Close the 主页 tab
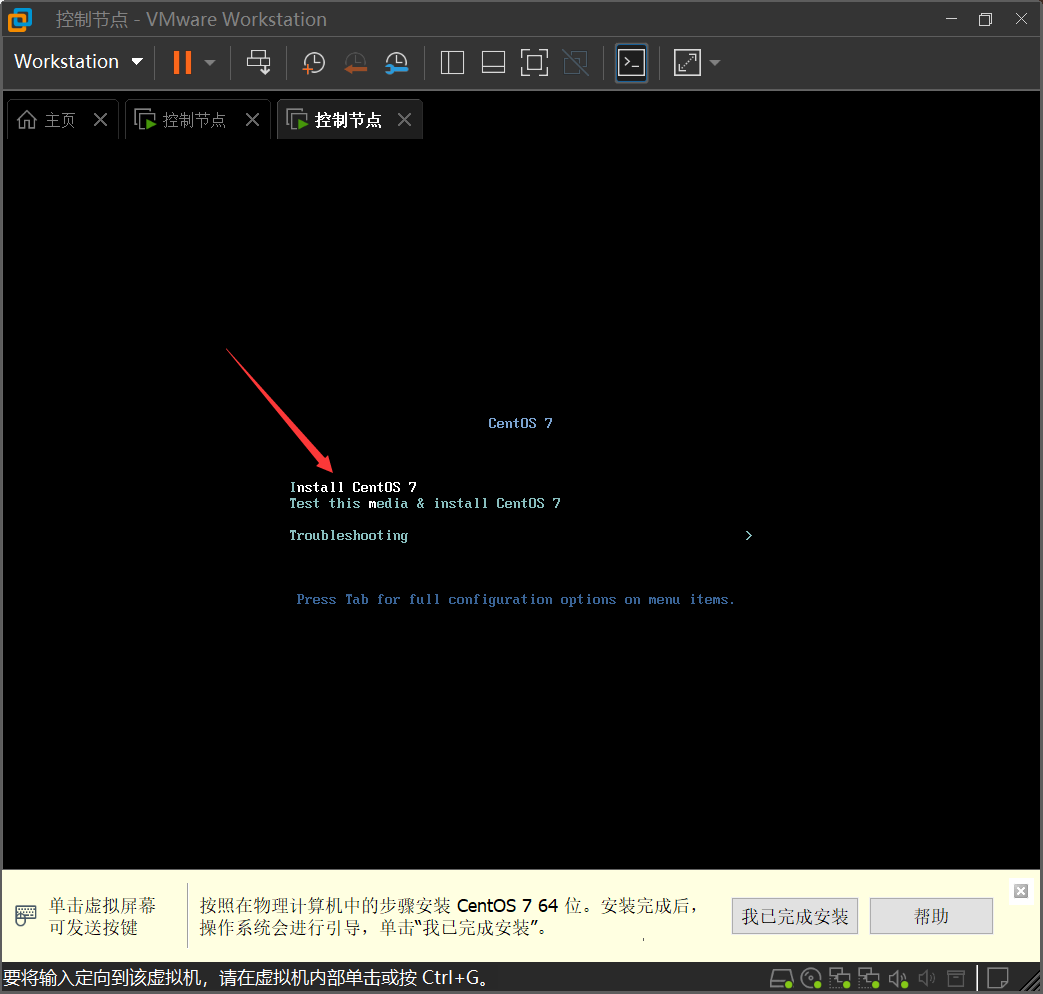The image size is (1043, 994). (x=100, y=120)
